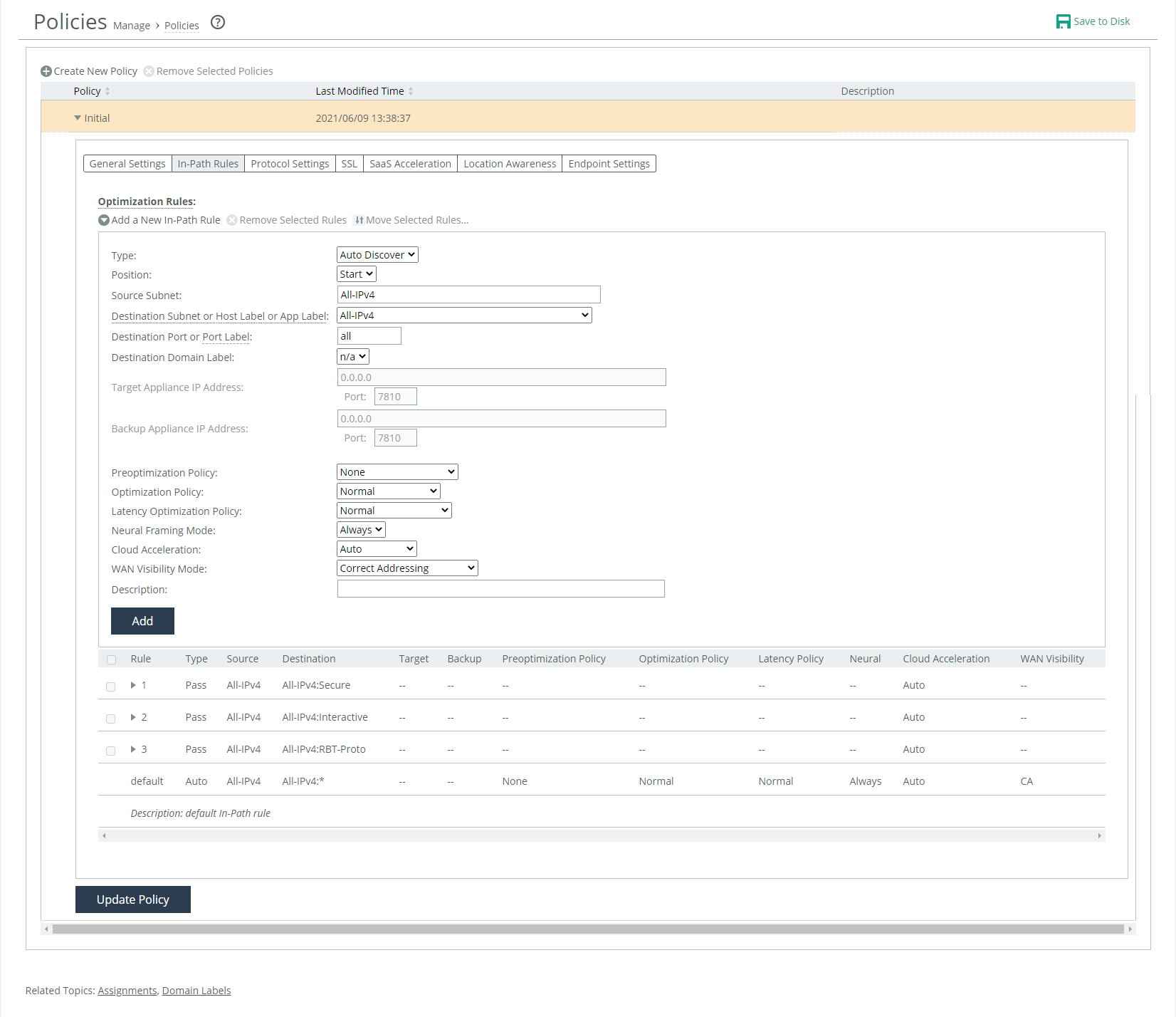
Task: Sort by Last Modified Time arrows
Action: (x=411, y=91)
